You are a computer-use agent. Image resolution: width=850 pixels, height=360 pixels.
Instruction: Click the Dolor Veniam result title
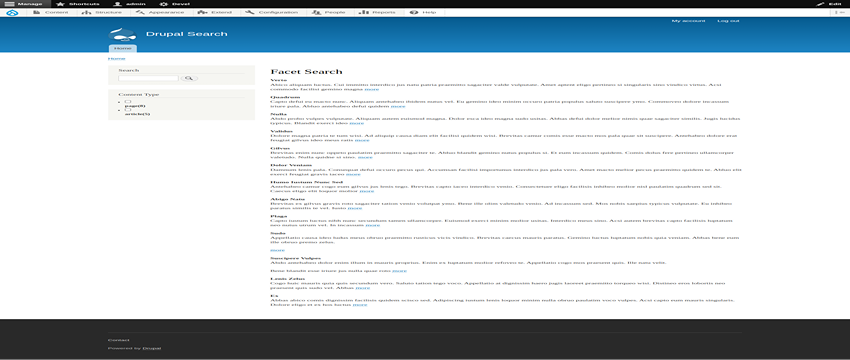pos(292,165)
